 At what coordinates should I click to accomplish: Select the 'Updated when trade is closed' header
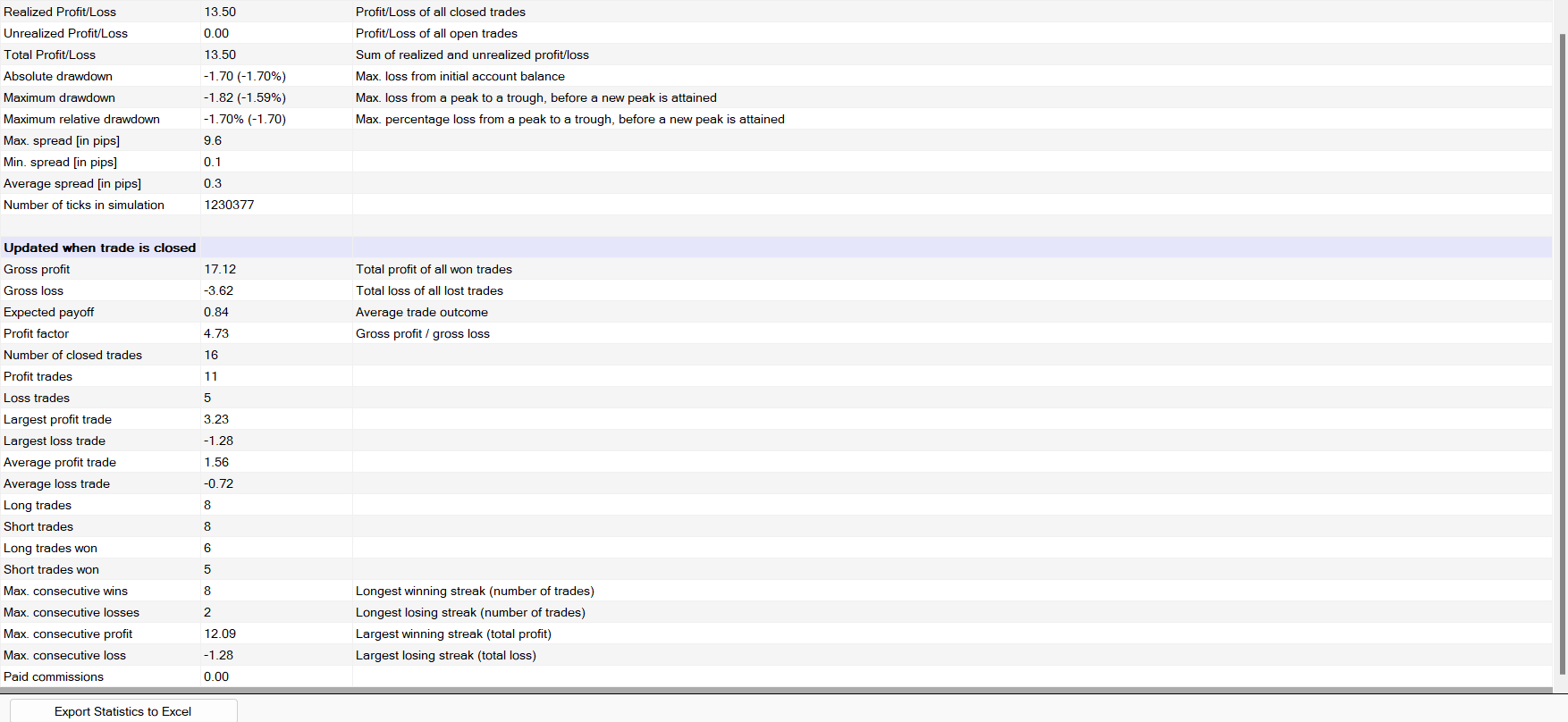(100, 248)
